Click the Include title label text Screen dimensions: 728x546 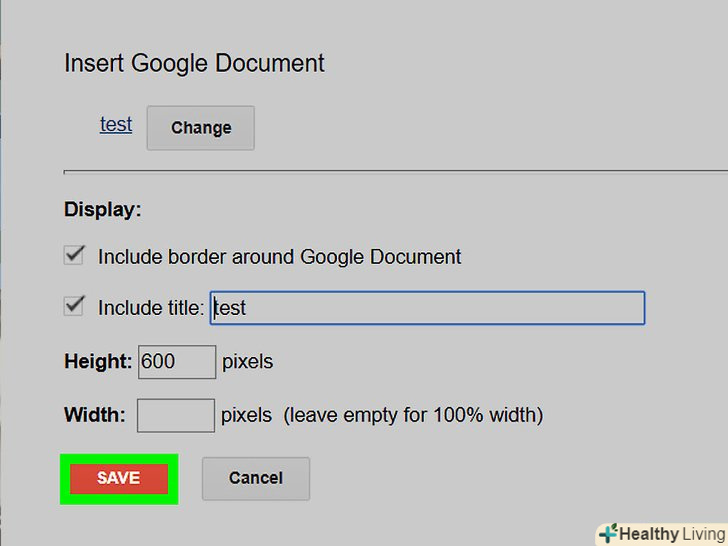pyautogui.click(x=150, y=308)
